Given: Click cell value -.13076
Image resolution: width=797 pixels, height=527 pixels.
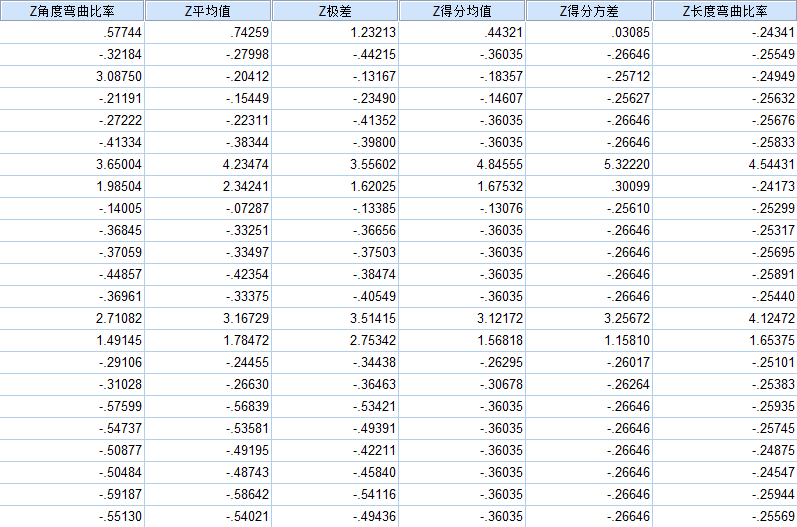Looking at the screenshot, I should 501,208.
